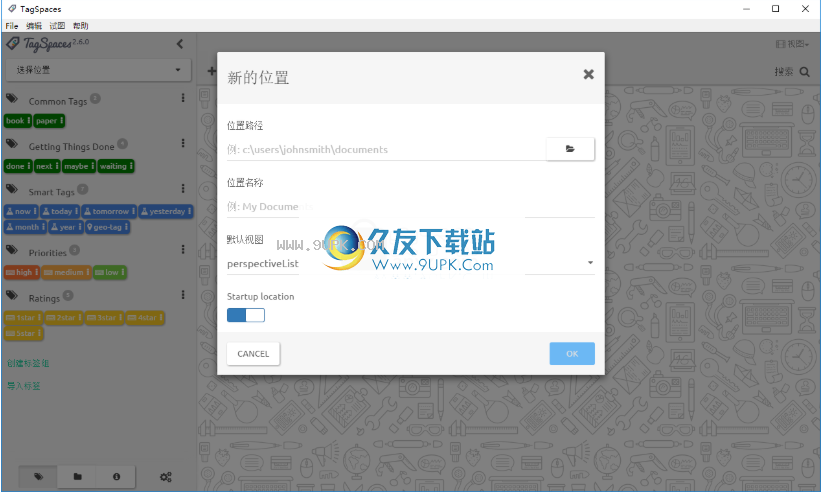
Task: Select the now smart tag
Action: pos(21,211)
